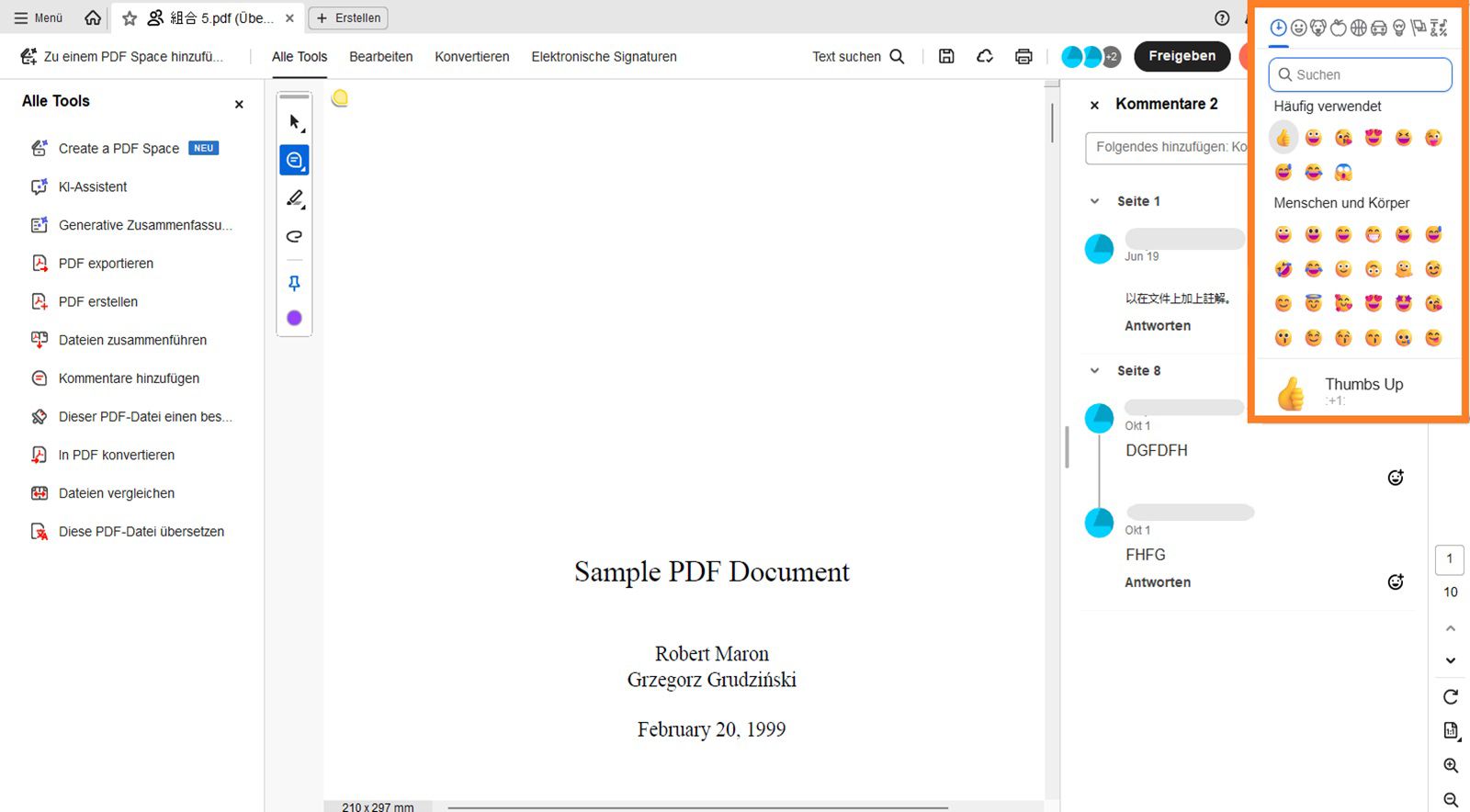Switch to the flags emoji category

coord(1419,28)
